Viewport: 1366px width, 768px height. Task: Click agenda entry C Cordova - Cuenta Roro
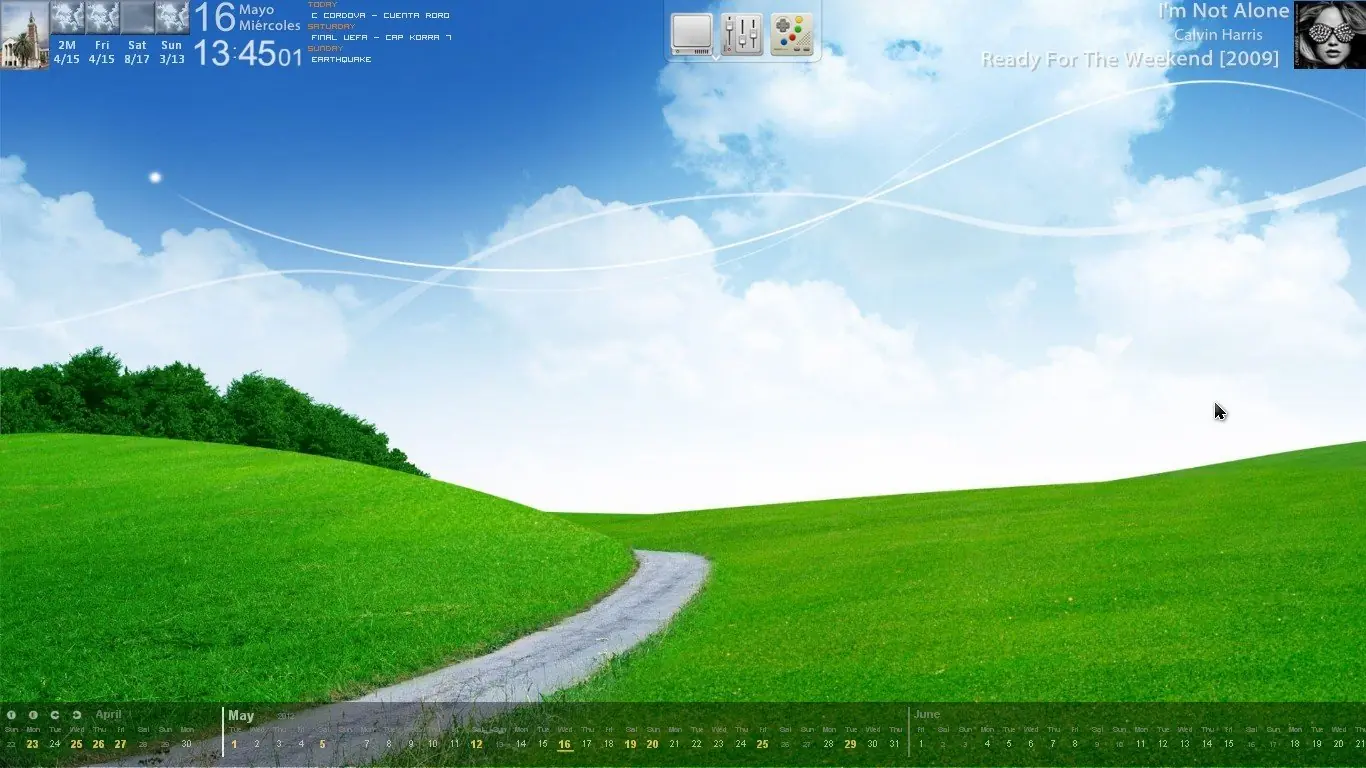[380, 16]
